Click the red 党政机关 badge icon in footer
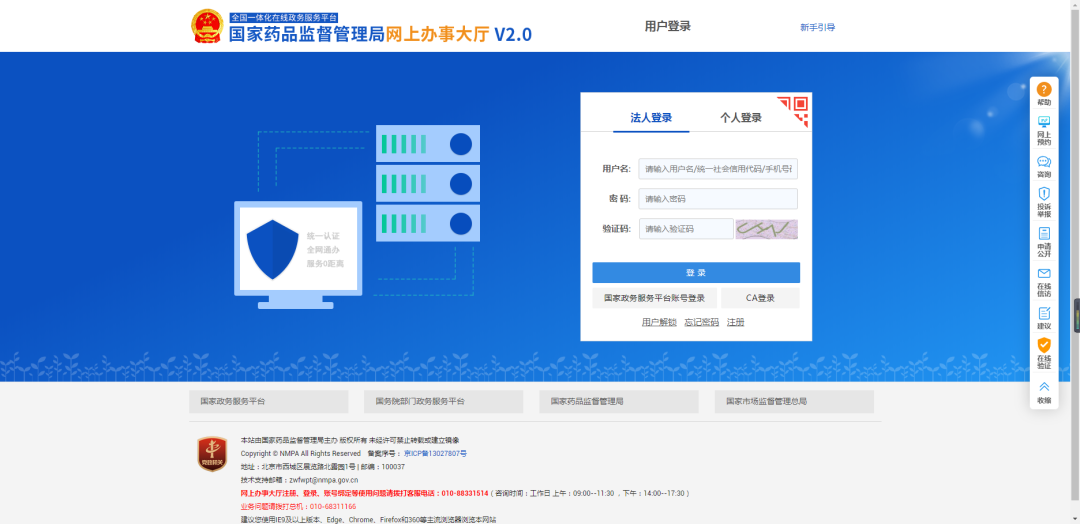The image size is (1080, 524). [x=212, y=454]
